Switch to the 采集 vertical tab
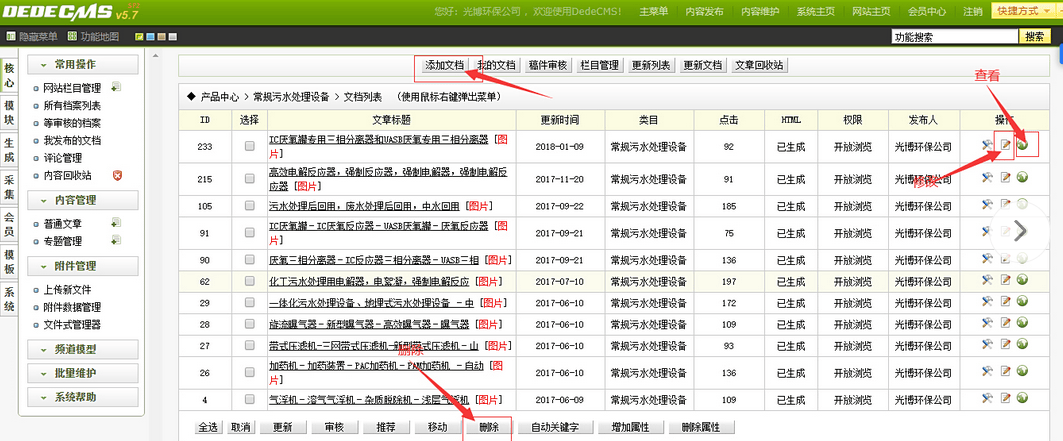Image resolution: width=1063 pixels, height=441 pixels. pyautogui.click(x=9, y=186)
